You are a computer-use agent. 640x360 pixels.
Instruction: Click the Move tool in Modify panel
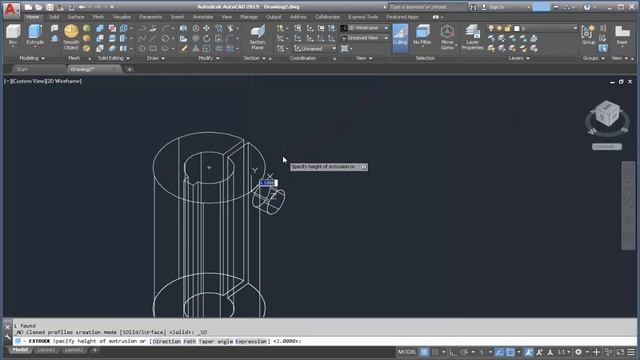pos(207,28)
